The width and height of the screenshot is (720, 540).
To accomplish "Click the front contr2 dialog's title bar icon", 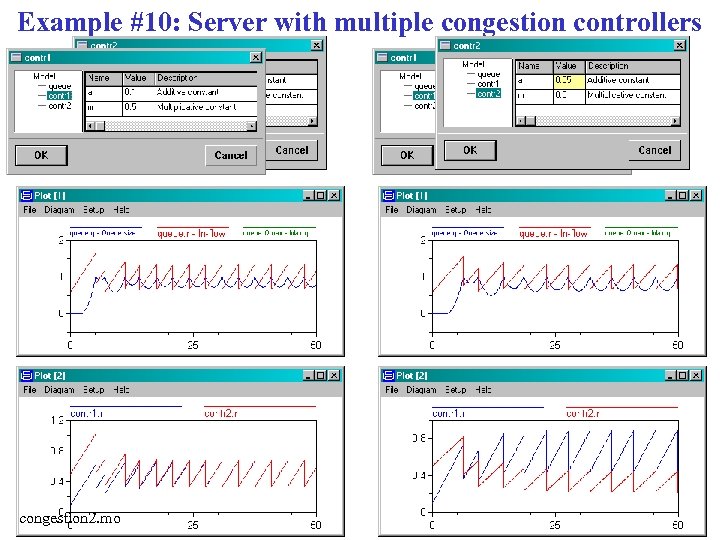I will click(445, 45).
